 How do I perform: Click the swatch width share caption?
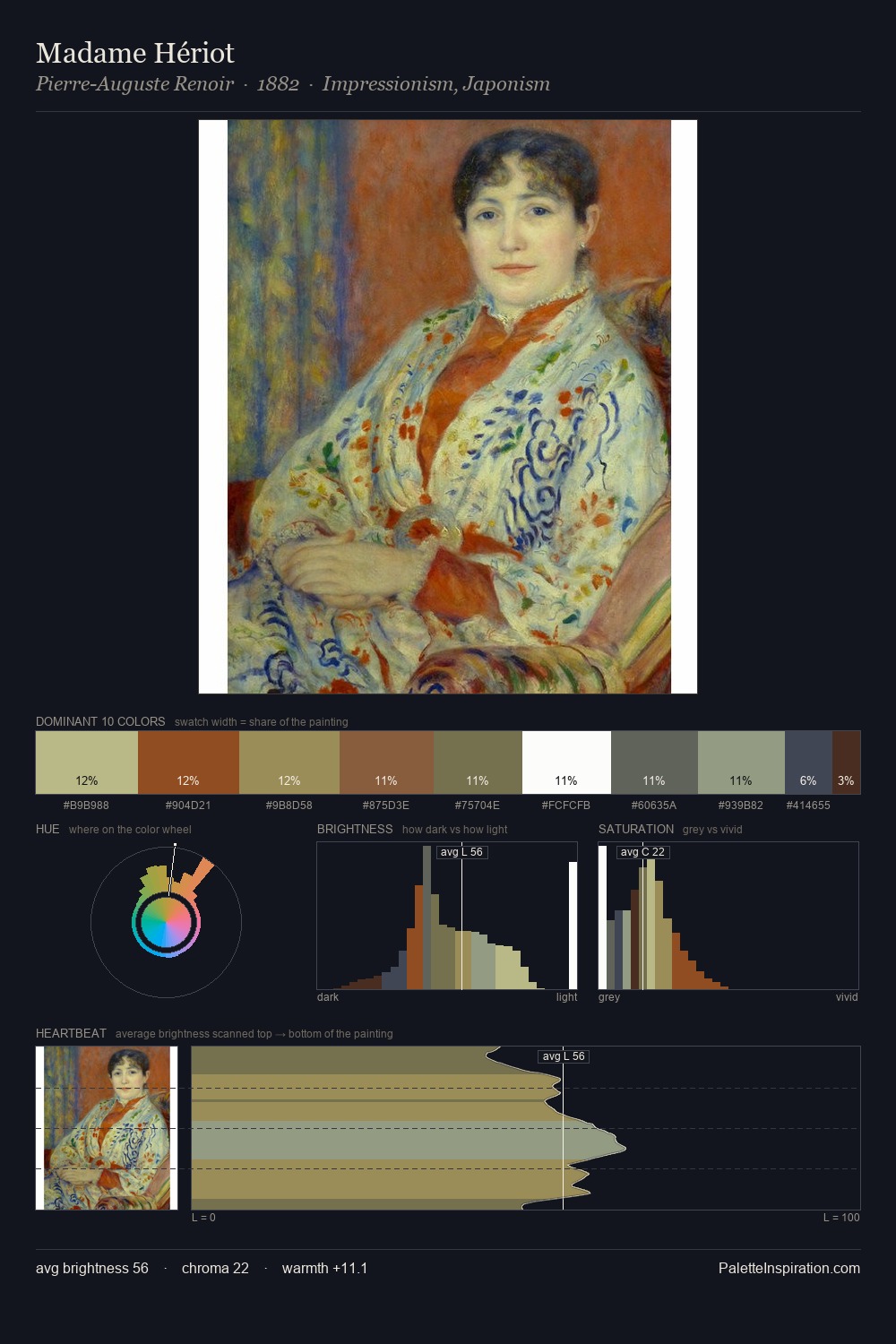coord(262,722)
